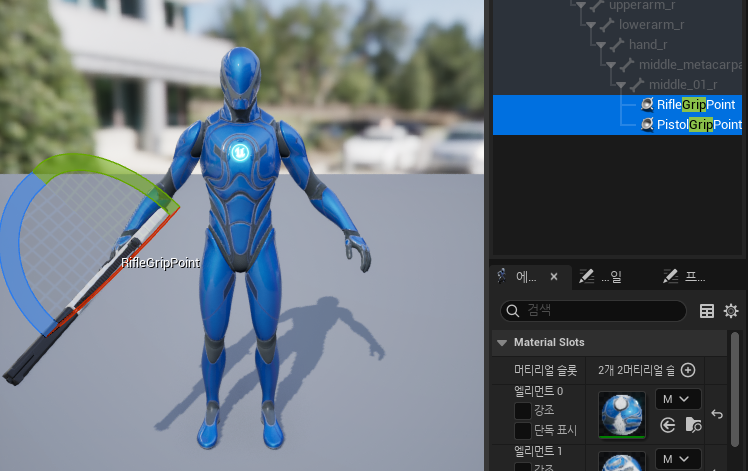Toggle 강조 checkbox for 엘리먼트 0
Image resolution: width=748 pixels, height=471 pixels.
[523, 410]
